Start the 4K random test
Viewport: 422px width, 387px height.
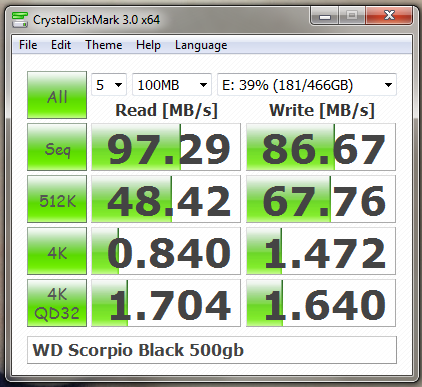click(57, 251)
